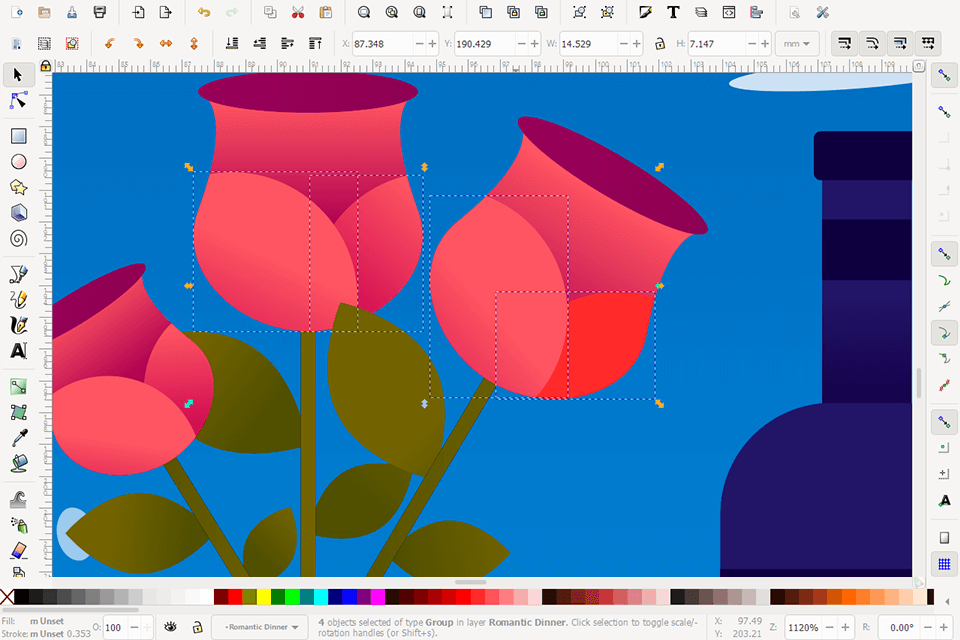960x640 pixels.
Task: Click the X position input field
Action: [381, 44]
